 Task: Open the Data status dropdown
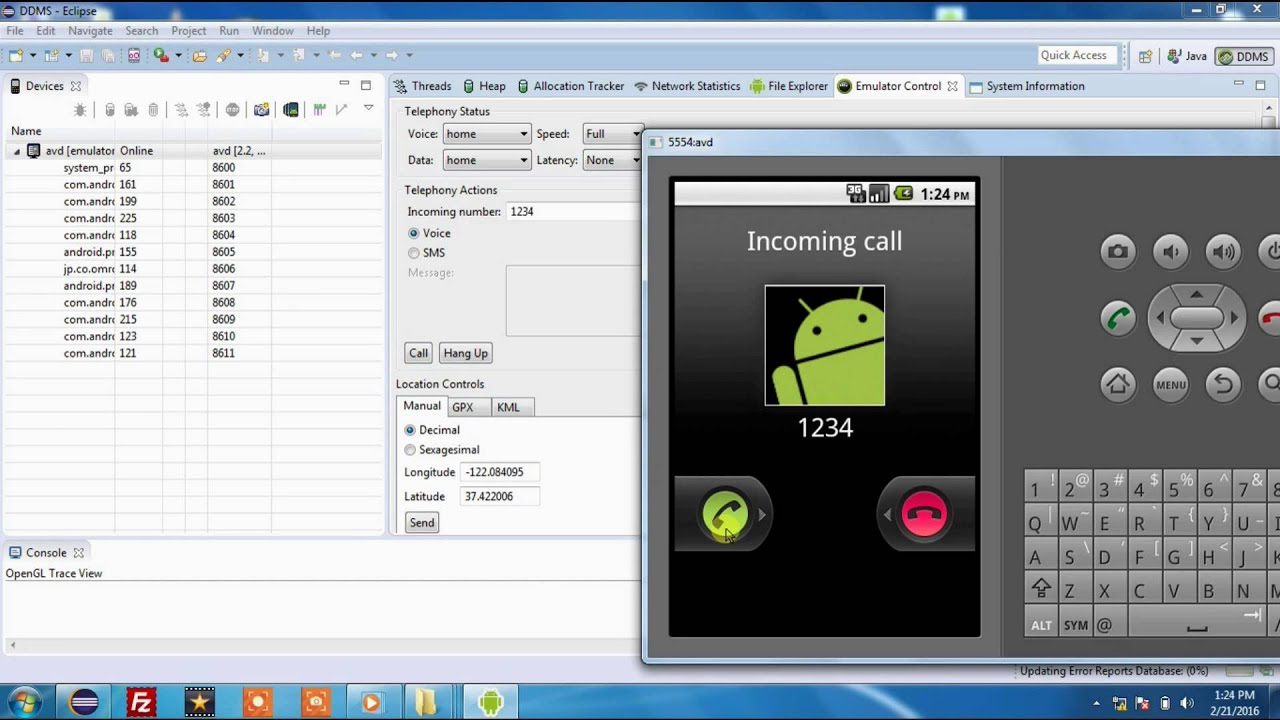point(486,160)
